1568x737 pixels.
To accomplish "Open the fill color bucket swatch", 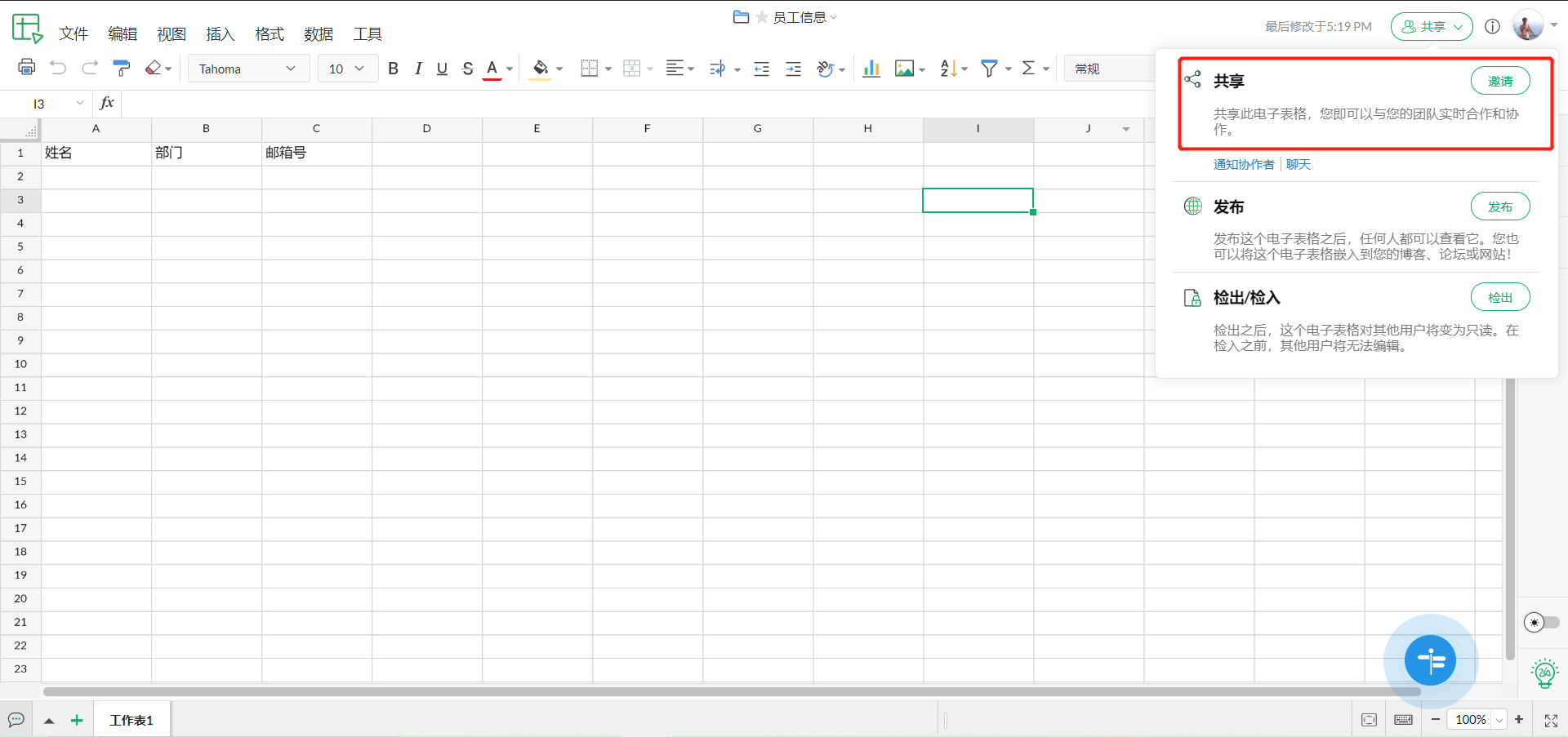I will click(541, 69).
